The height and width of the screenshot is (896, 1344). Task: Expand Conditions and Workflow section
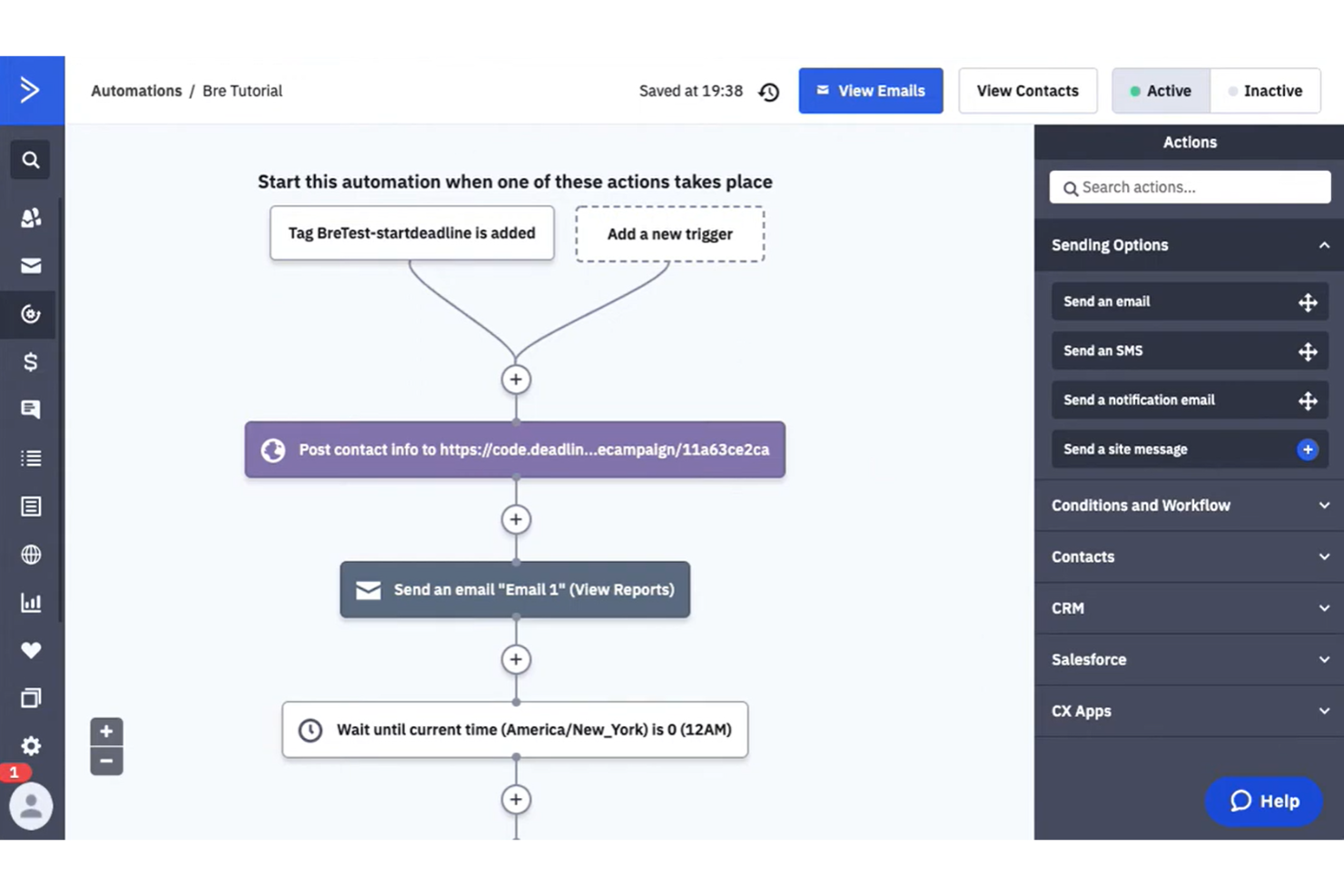[1189, 506]
